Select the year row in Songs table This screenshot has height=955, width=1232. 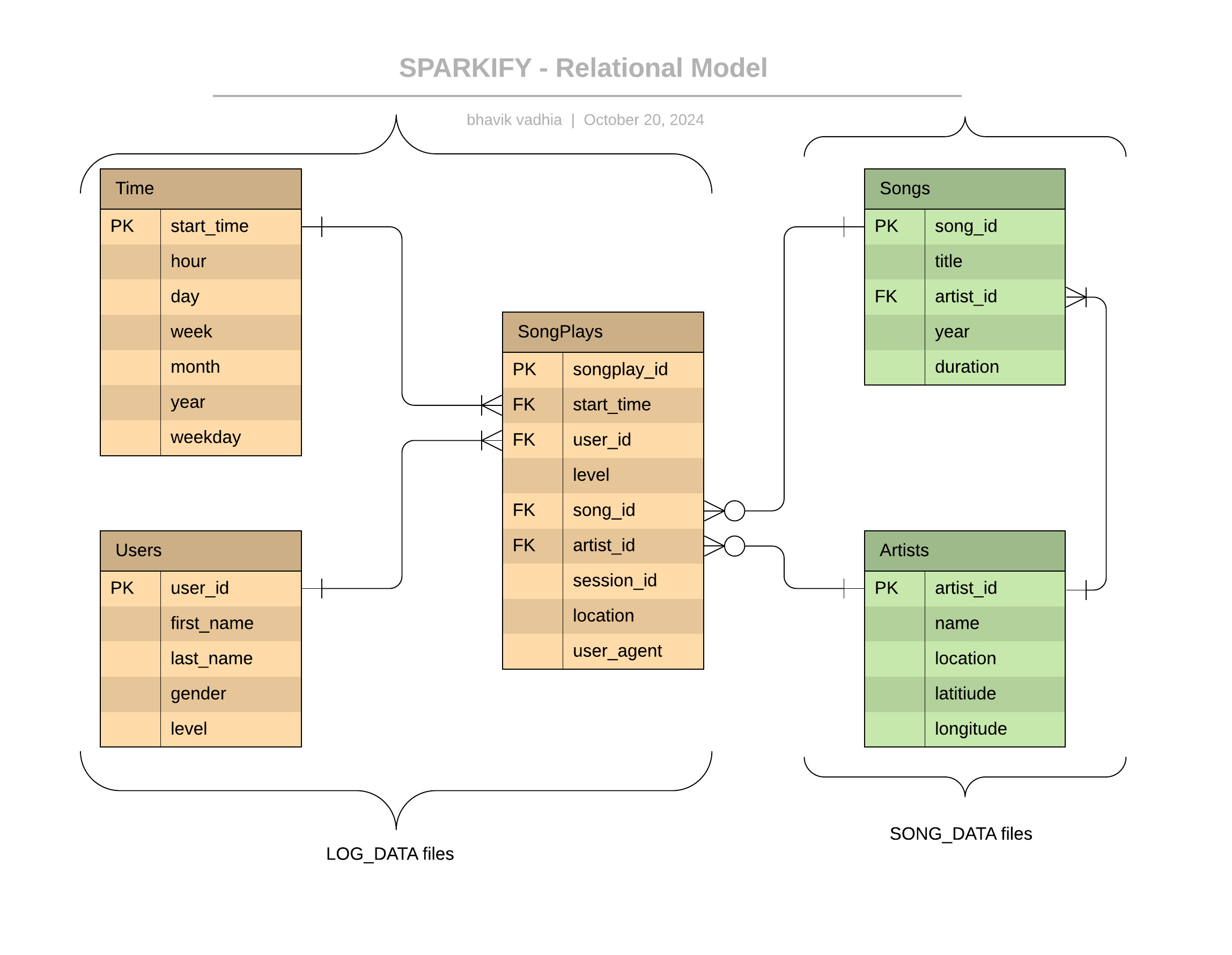click(964, 332)
